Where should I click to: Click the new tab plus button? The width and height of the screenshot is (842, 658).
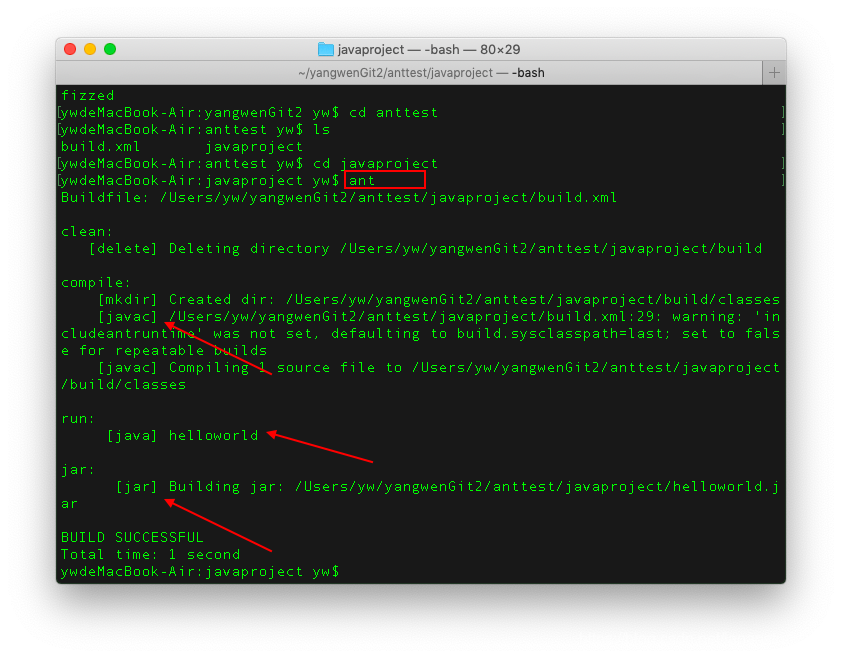coord(774,73)
